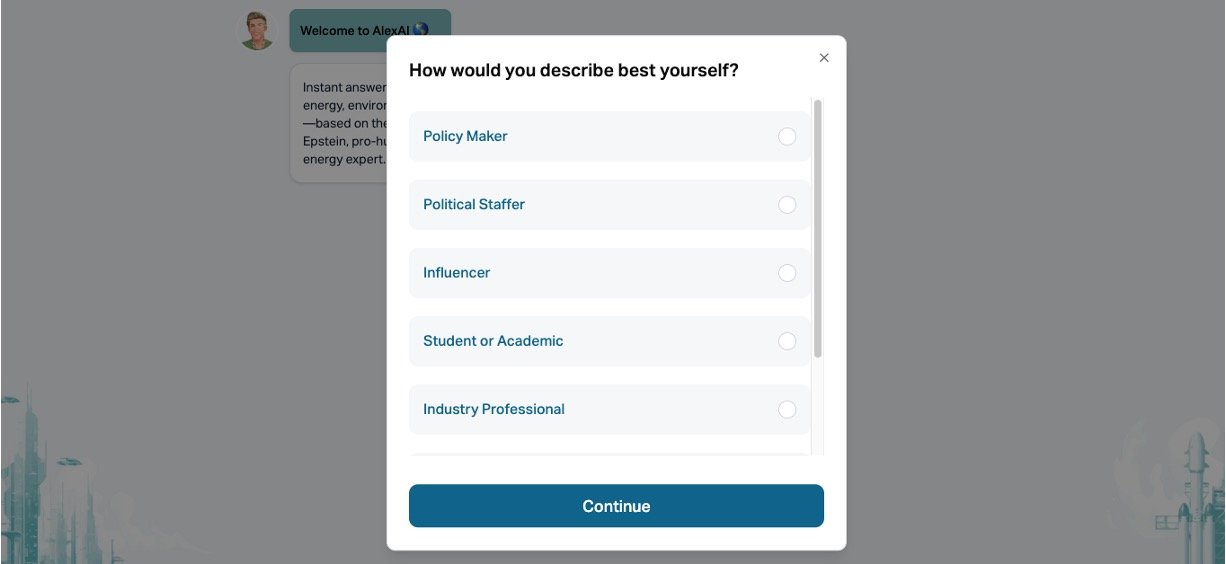Click the scrollbar track below the thumb
The image size is (1226, 564).
pos(818,410)
